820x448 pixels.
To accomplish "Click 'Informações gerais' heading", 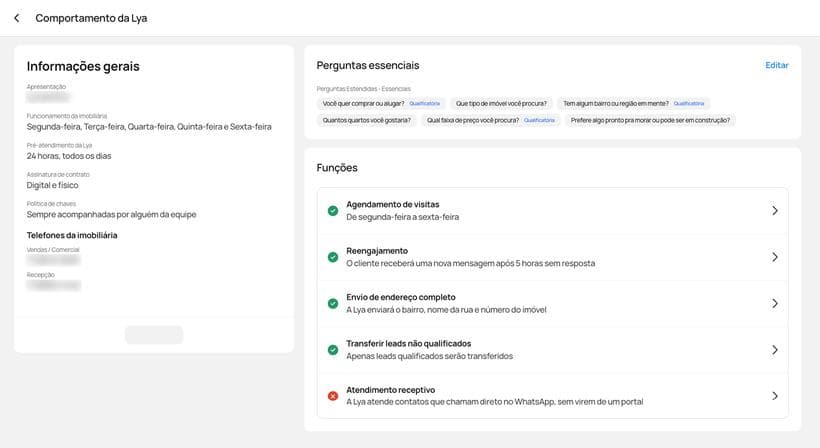I will 83,66.
